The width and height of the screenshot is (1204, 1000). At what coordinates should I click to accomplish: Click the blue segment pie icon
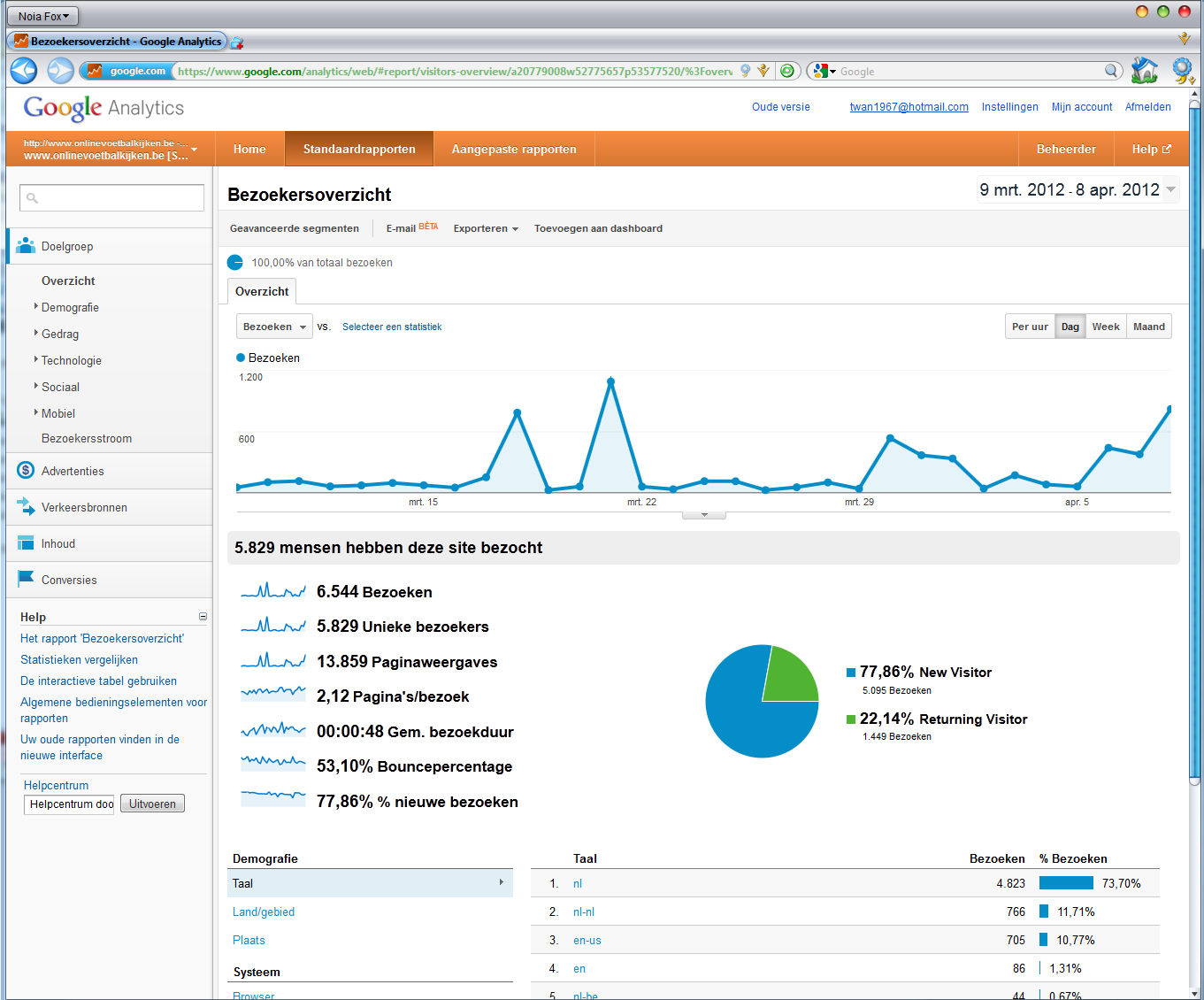[x=235, y=262]
